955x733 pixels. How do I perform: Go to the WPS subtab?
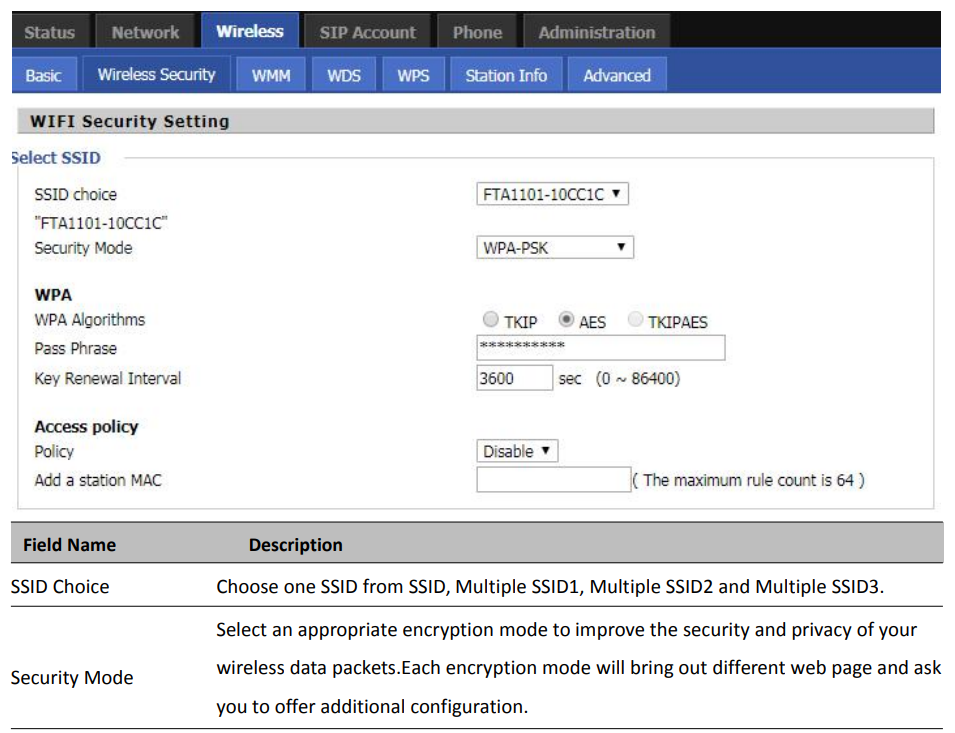click(414, 75)
